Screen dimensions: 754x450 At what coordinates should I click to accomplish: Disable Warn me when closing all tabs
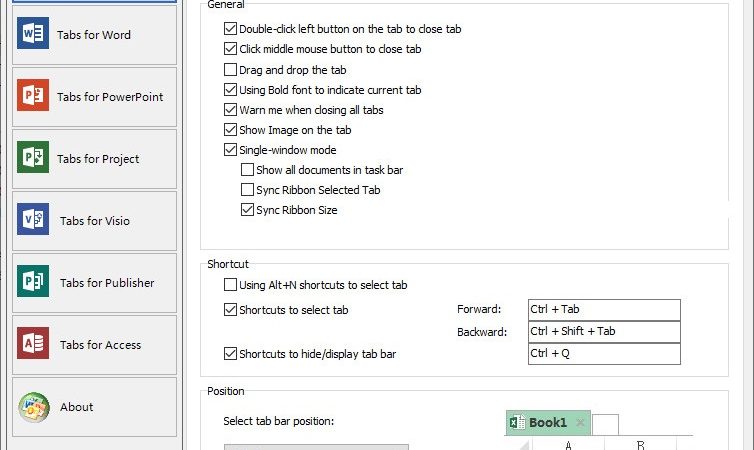click(x=230, y=110)
